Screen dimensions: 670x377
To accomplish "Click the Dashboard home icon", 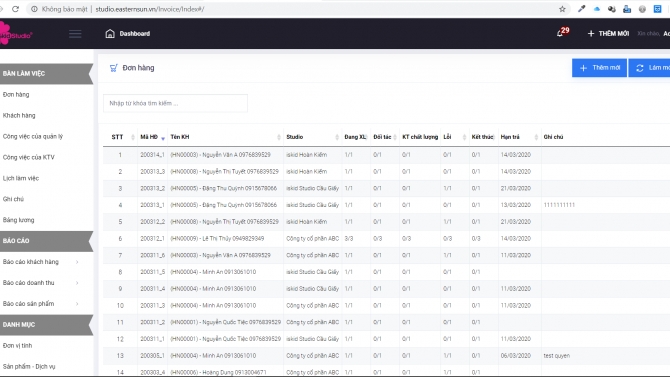I will [x=110, y=33].
